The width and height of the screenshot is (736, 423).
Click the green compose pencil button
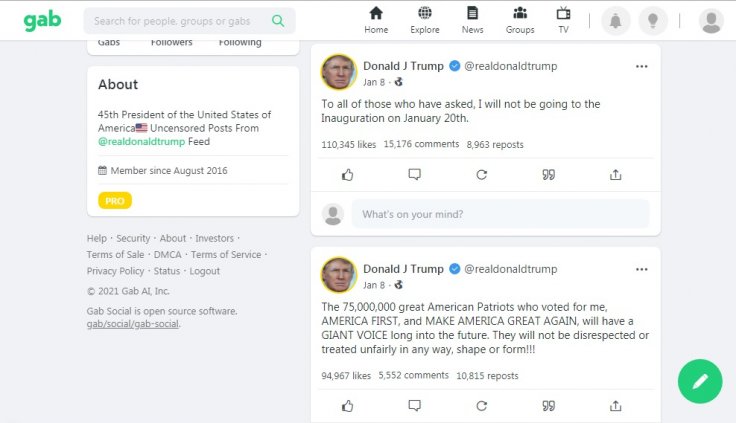(x=700, y=381)
